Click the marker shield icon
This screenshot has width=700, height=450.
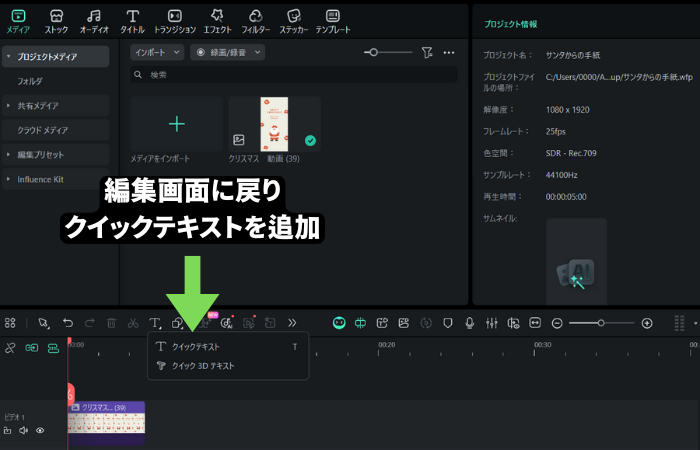448,323
